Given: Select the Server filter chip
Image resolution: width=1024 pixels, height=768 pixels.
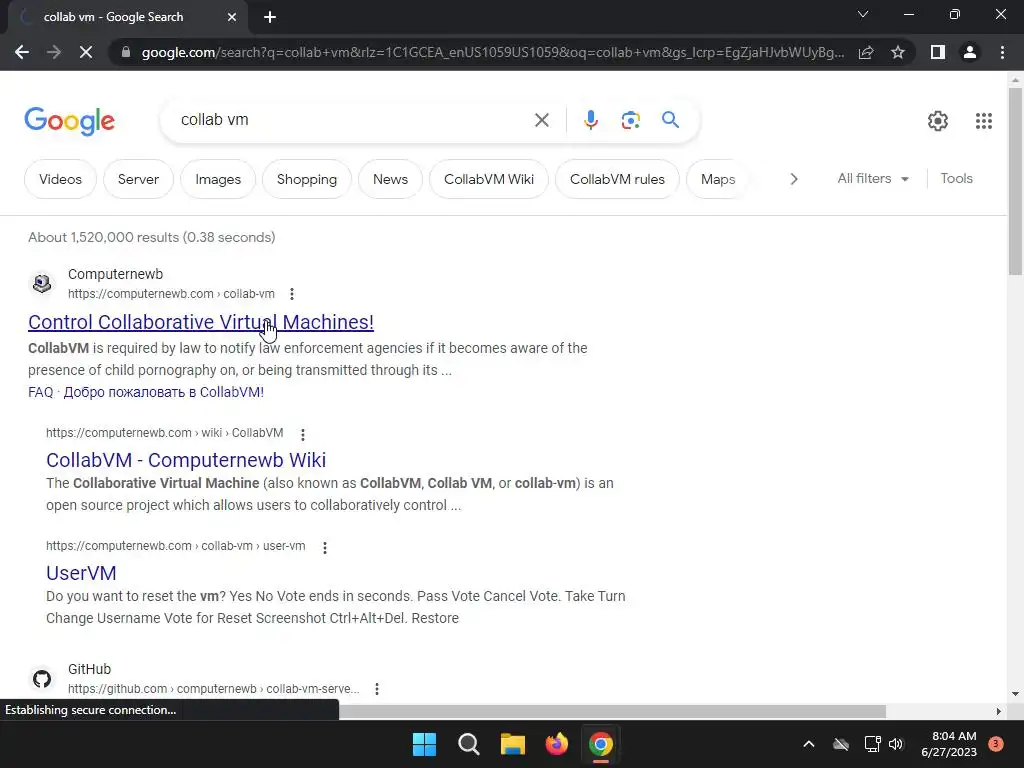Looking at the screenshot, I should tap(138, 179).
